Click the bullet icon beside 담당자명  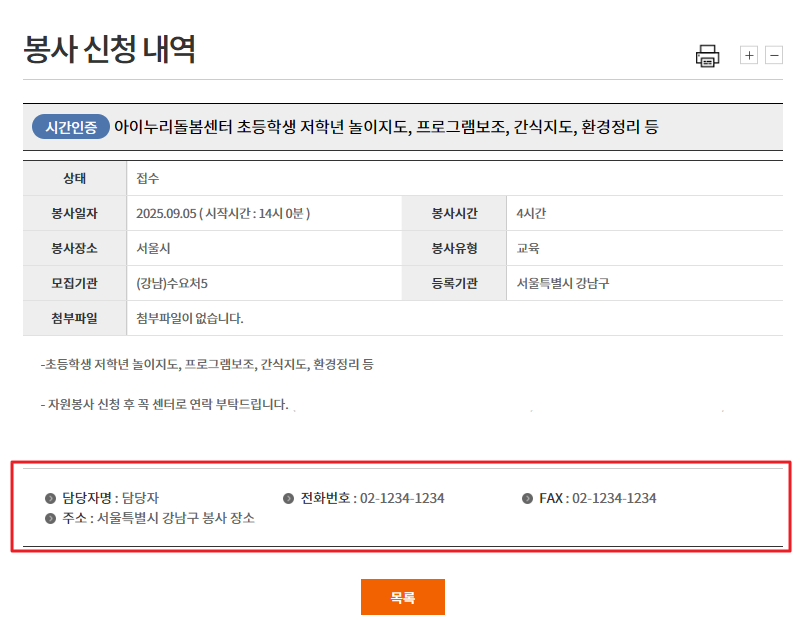coord(51,498)
